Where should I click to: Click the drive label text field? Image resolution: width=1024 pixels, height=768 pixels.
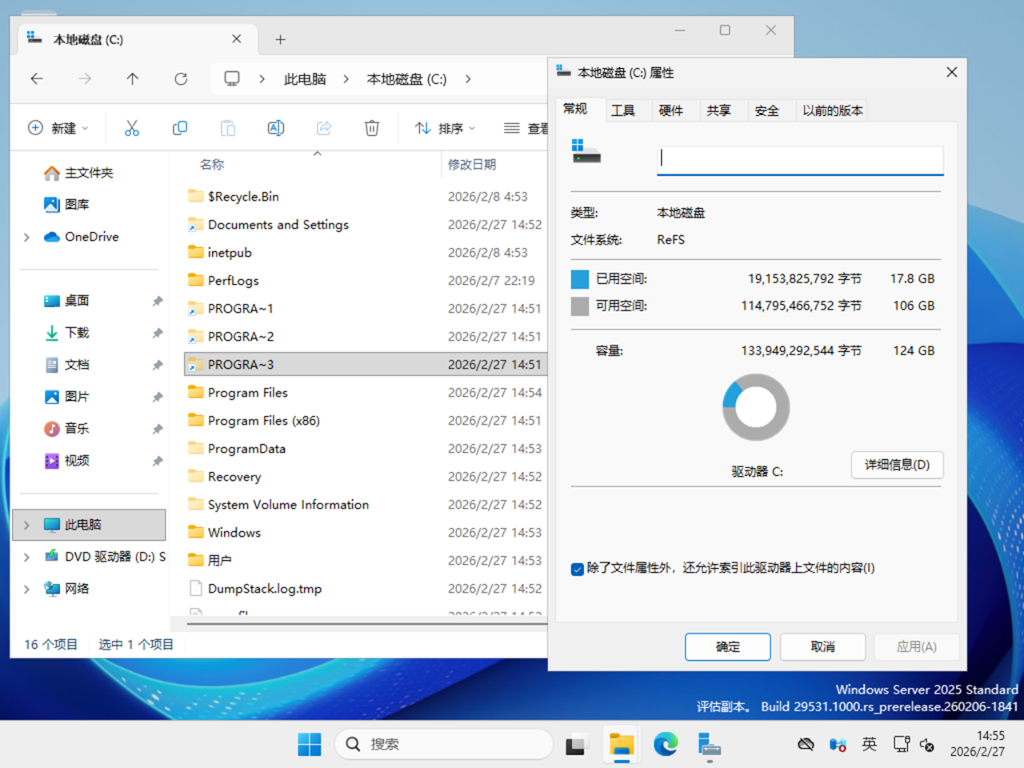[x=800, y=160]
